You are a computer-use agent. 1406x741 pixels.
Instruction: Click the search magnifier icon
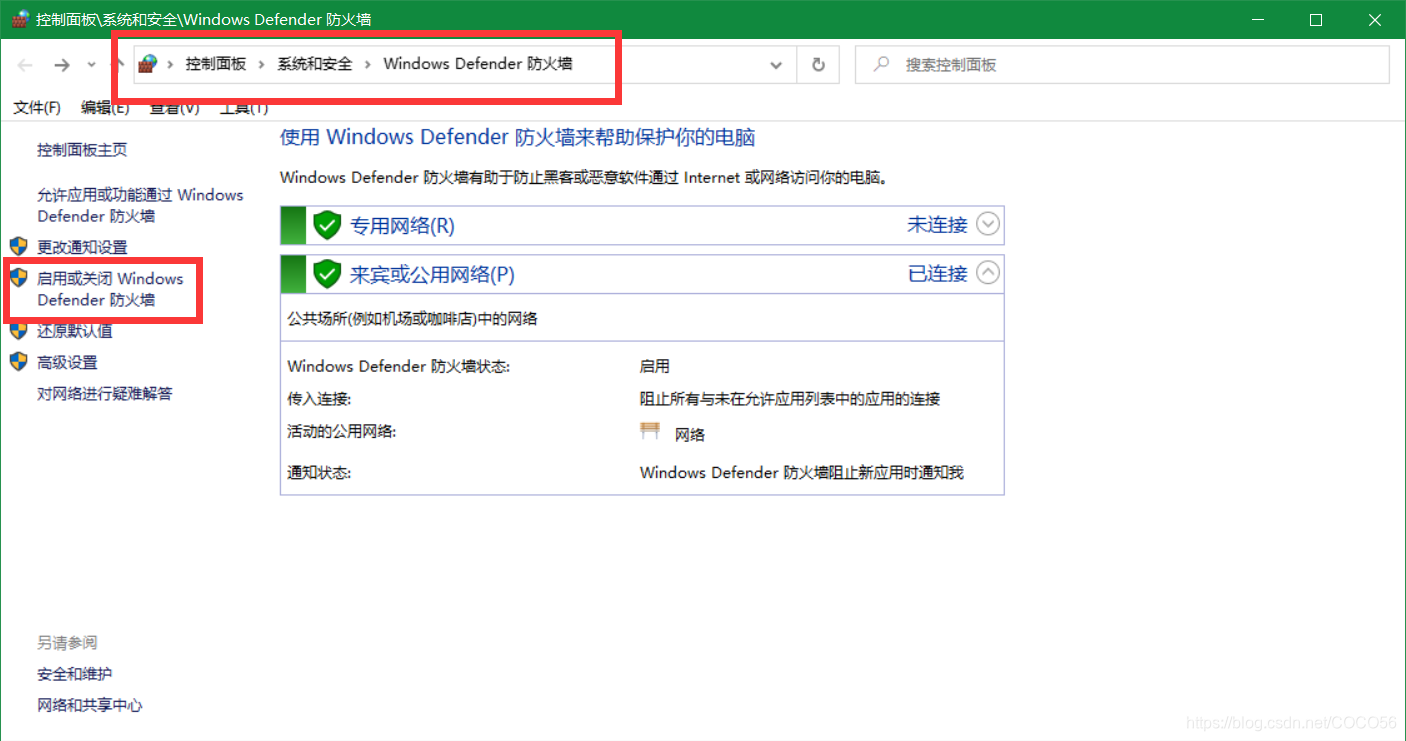point(881,65)
